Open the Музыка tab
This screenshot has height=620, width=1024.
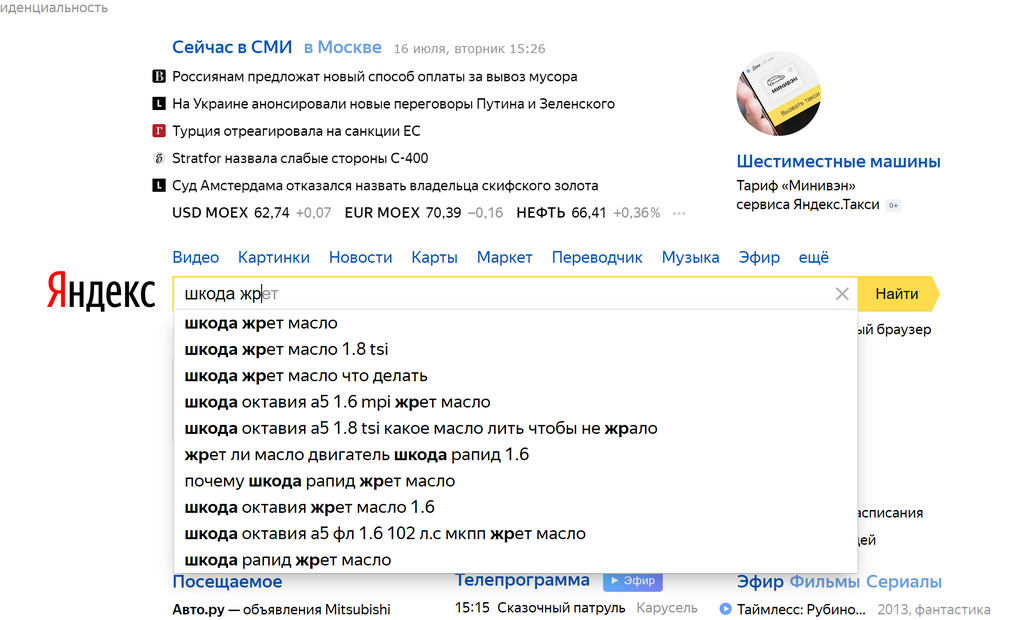(x=690, y=257)
